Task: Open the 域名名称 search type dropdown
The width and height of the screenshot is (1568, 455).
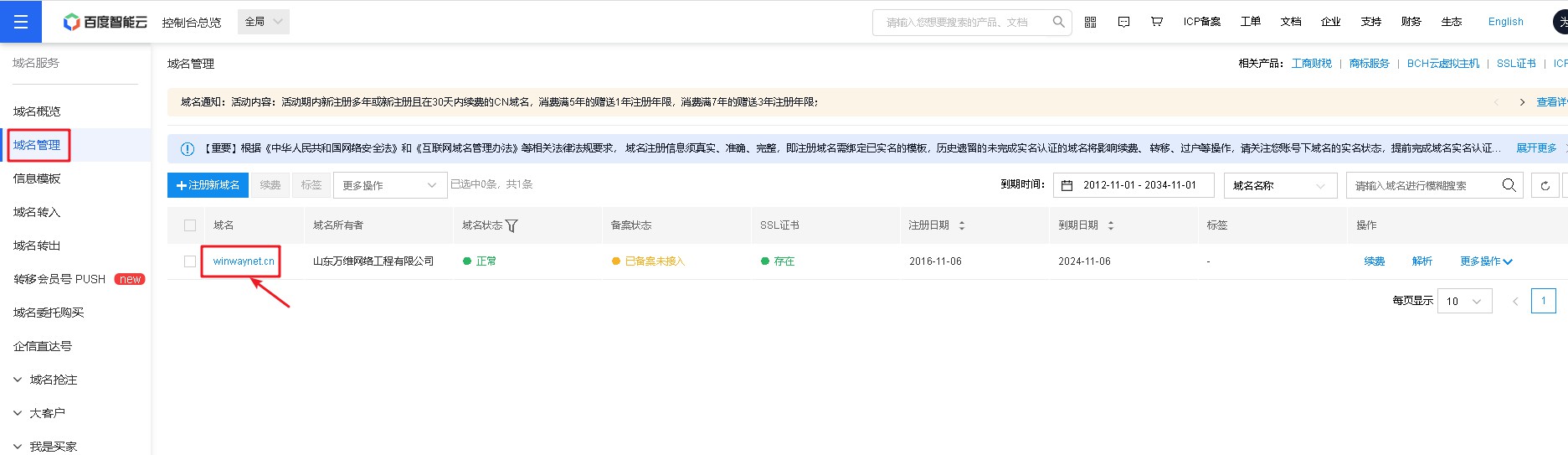Action: pyautogui.click(x=1280, y=185)
